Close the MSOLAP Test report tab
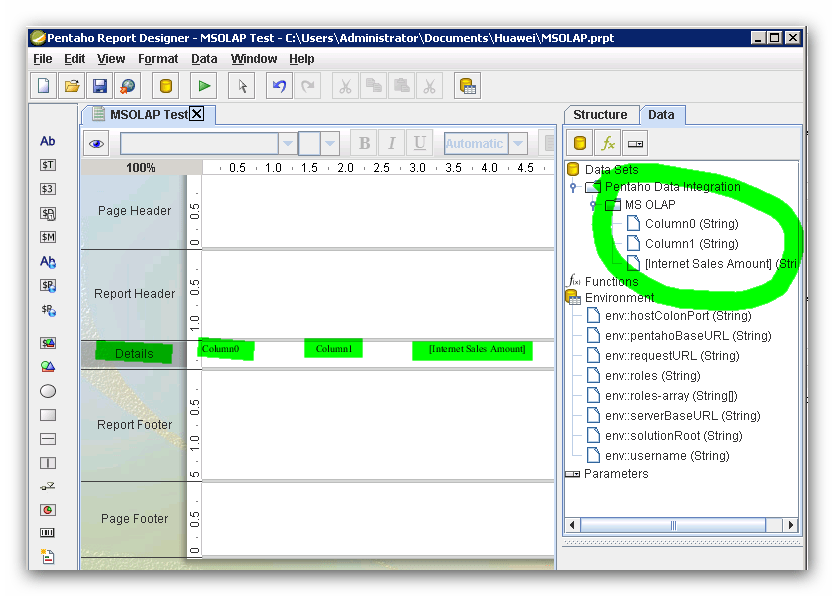The width and height of the screenshot is (834, 596). [197, 114]
